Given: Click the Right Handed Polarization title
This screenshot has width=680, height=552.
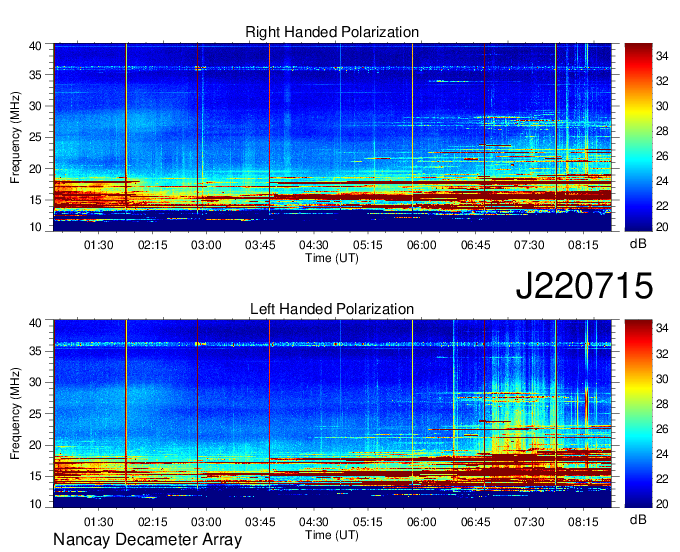Looking at the screenshot, I should tap(332, 32).
